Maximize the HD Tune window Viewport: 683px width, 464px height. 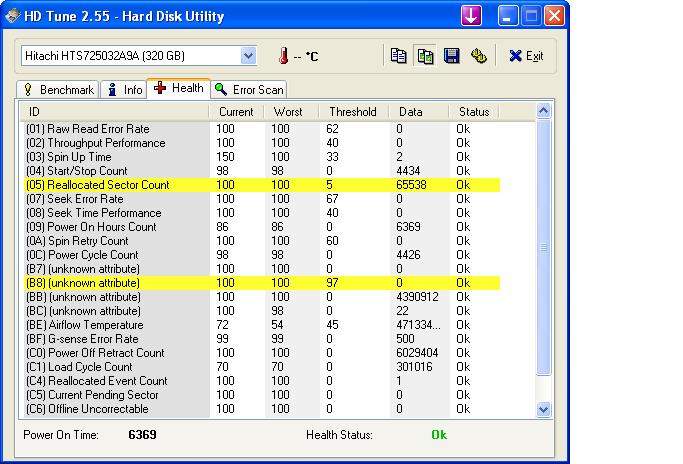tap(532, 16)
